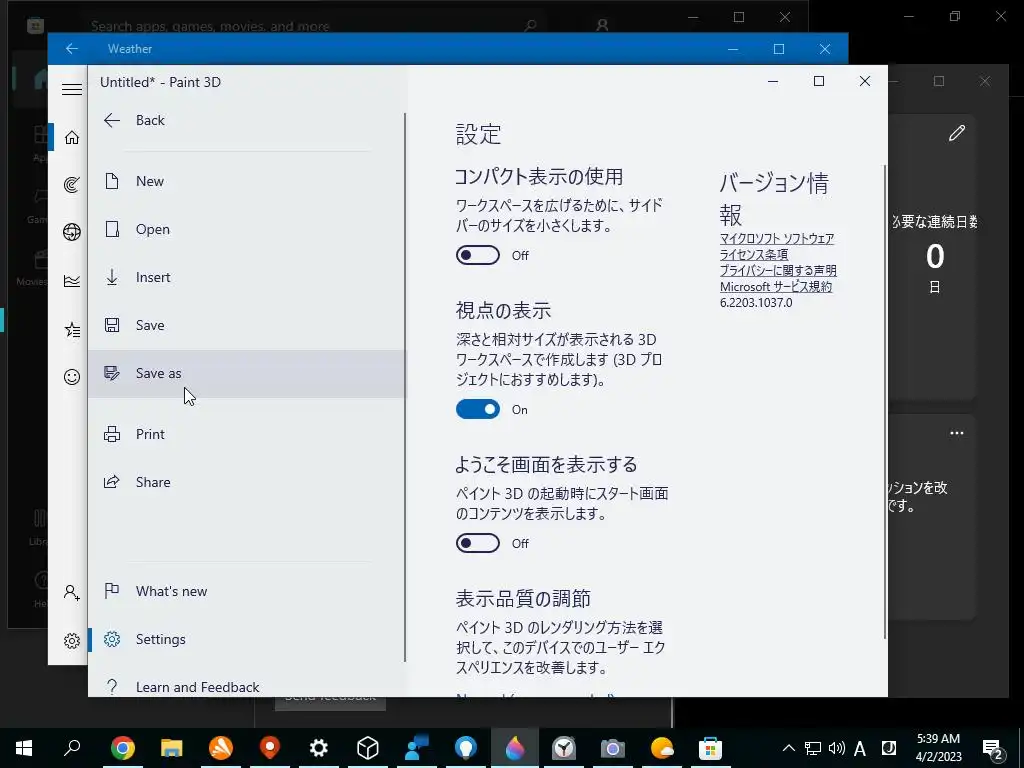
Task: Click the Open file icon in the menu
Action: coord(112,229)
